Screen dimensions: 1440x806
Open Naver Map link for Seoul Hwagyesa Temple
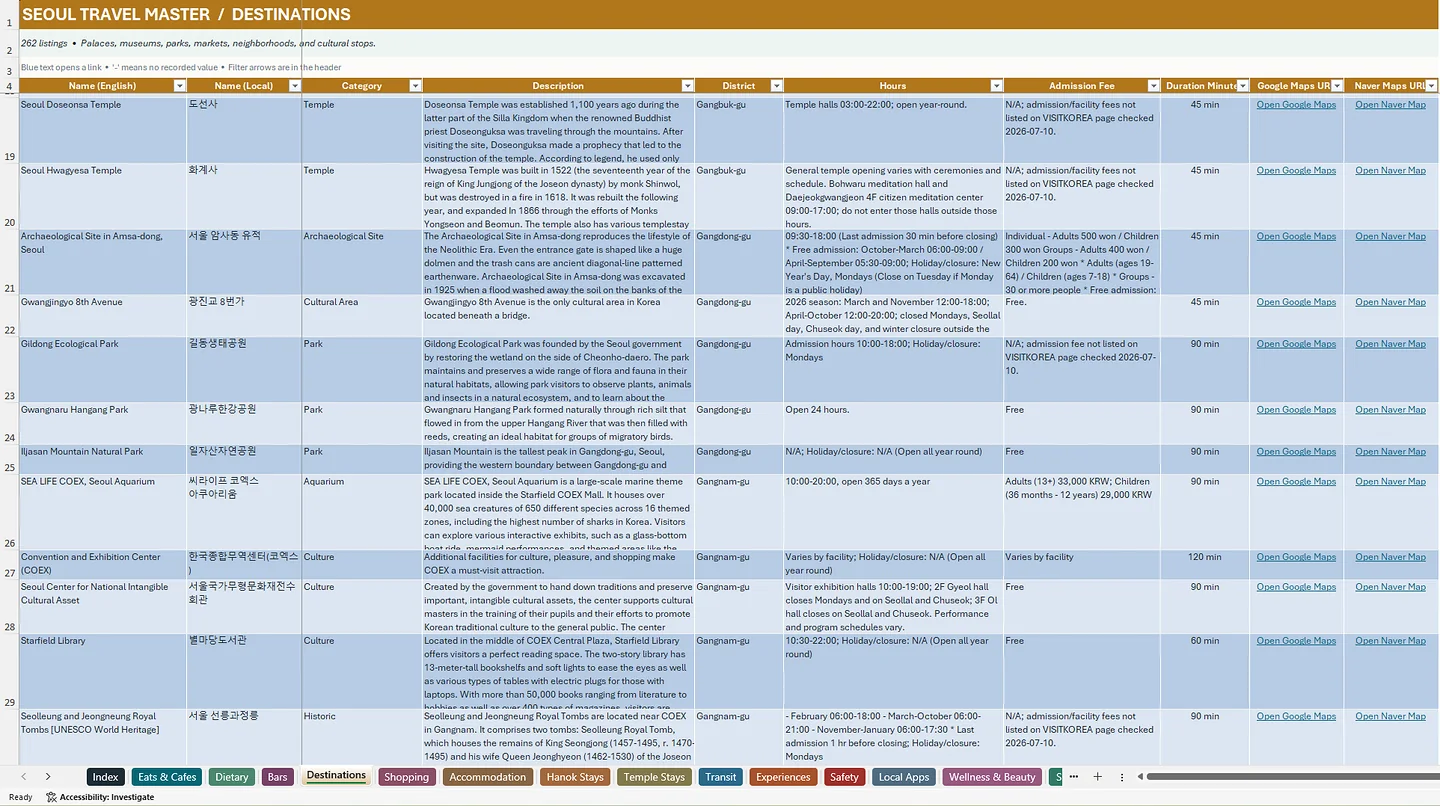click(x=1390, y=171)
